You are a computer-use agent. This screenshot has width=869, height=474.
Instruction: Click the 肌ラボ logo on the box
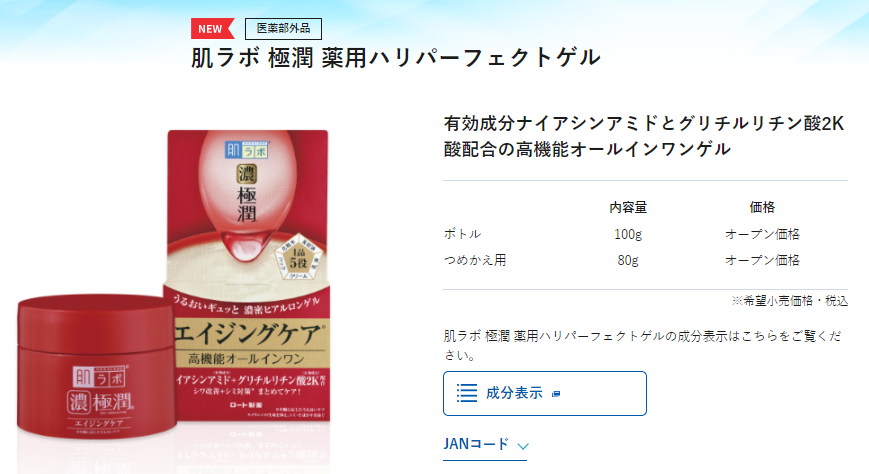[x=247, y=150]
